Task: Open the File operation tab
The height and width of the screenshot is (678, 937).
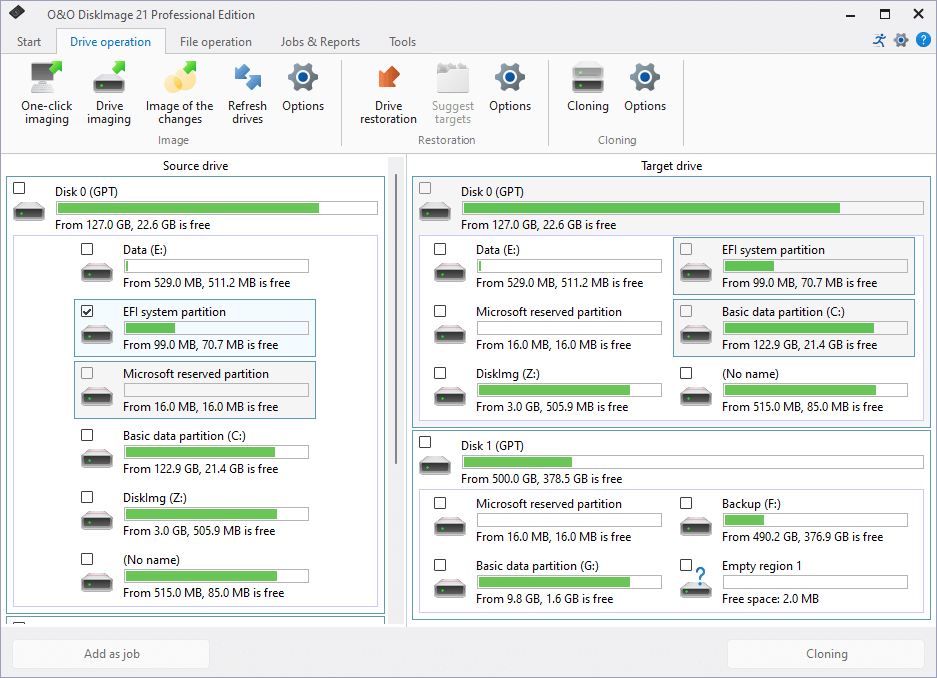Action: [216, 42]
